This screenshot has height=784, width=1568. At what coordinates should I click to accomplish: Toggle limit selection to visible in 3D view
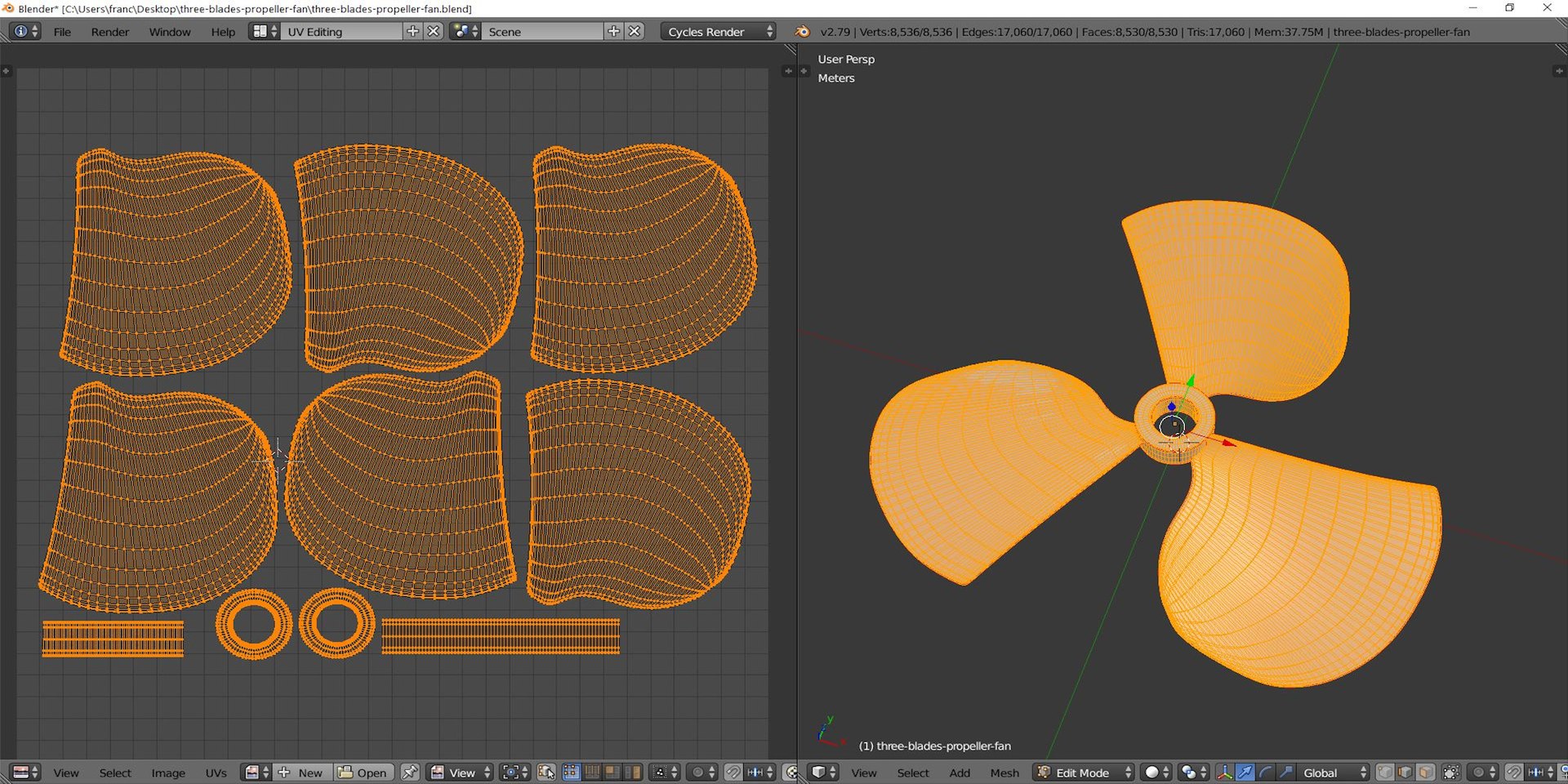tap(1451, 773)
